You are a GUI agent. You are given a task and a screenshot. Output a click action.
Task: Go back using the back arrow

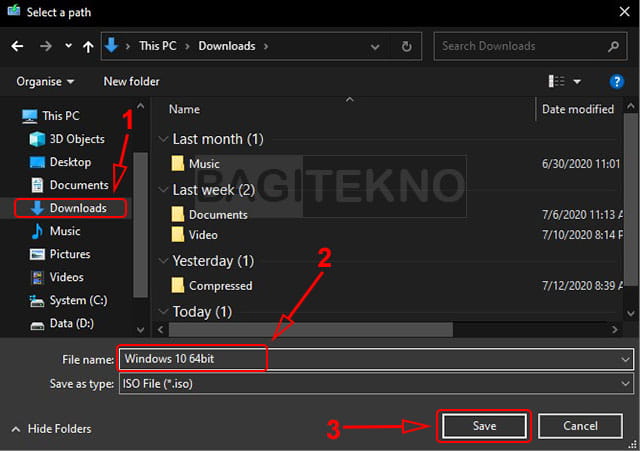(x=17, y=46)
